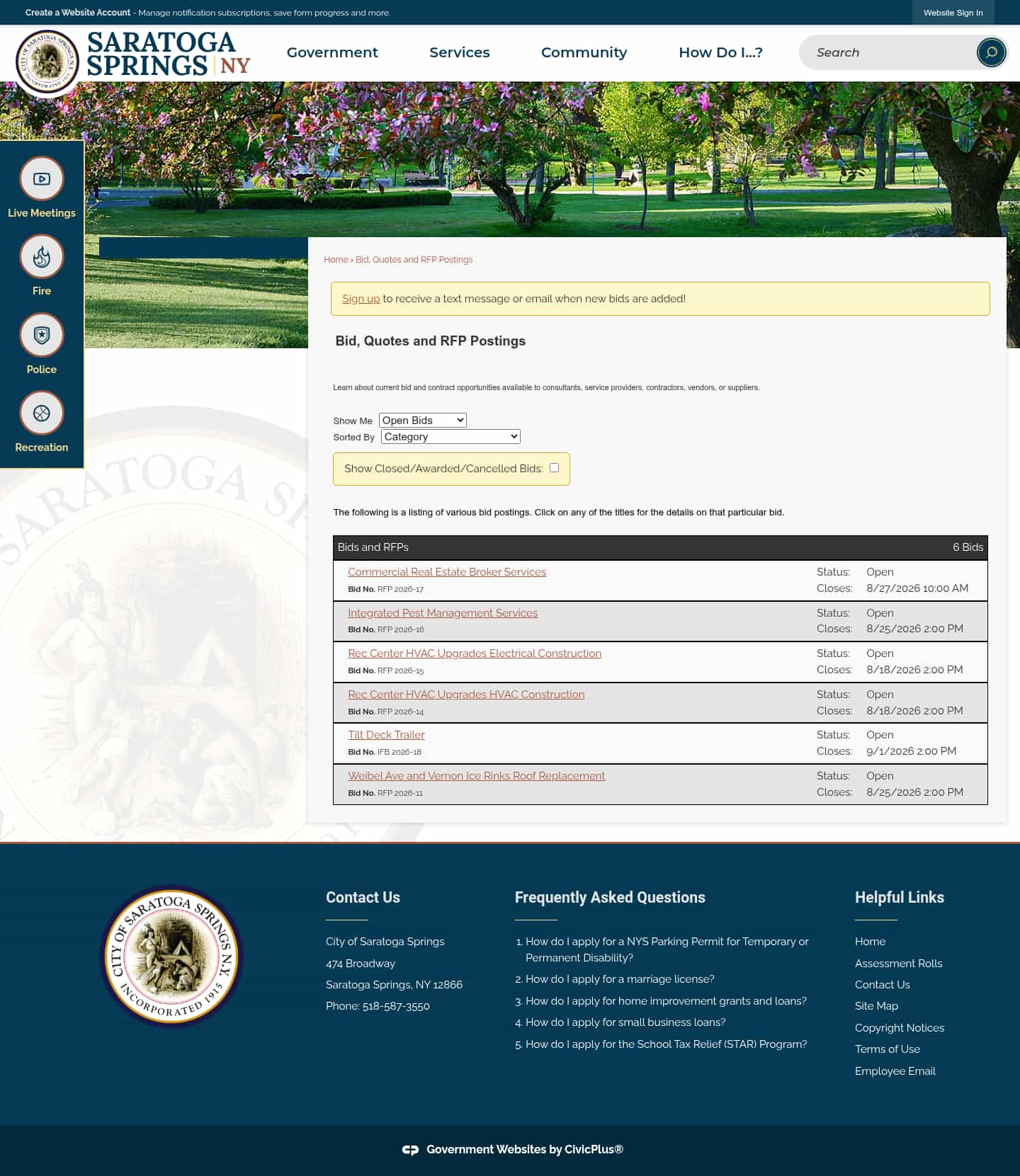Screen dimensions: 1020x1176
Task: Click the CivicPlus logo in footer
Action: (x=410, y=1150)
